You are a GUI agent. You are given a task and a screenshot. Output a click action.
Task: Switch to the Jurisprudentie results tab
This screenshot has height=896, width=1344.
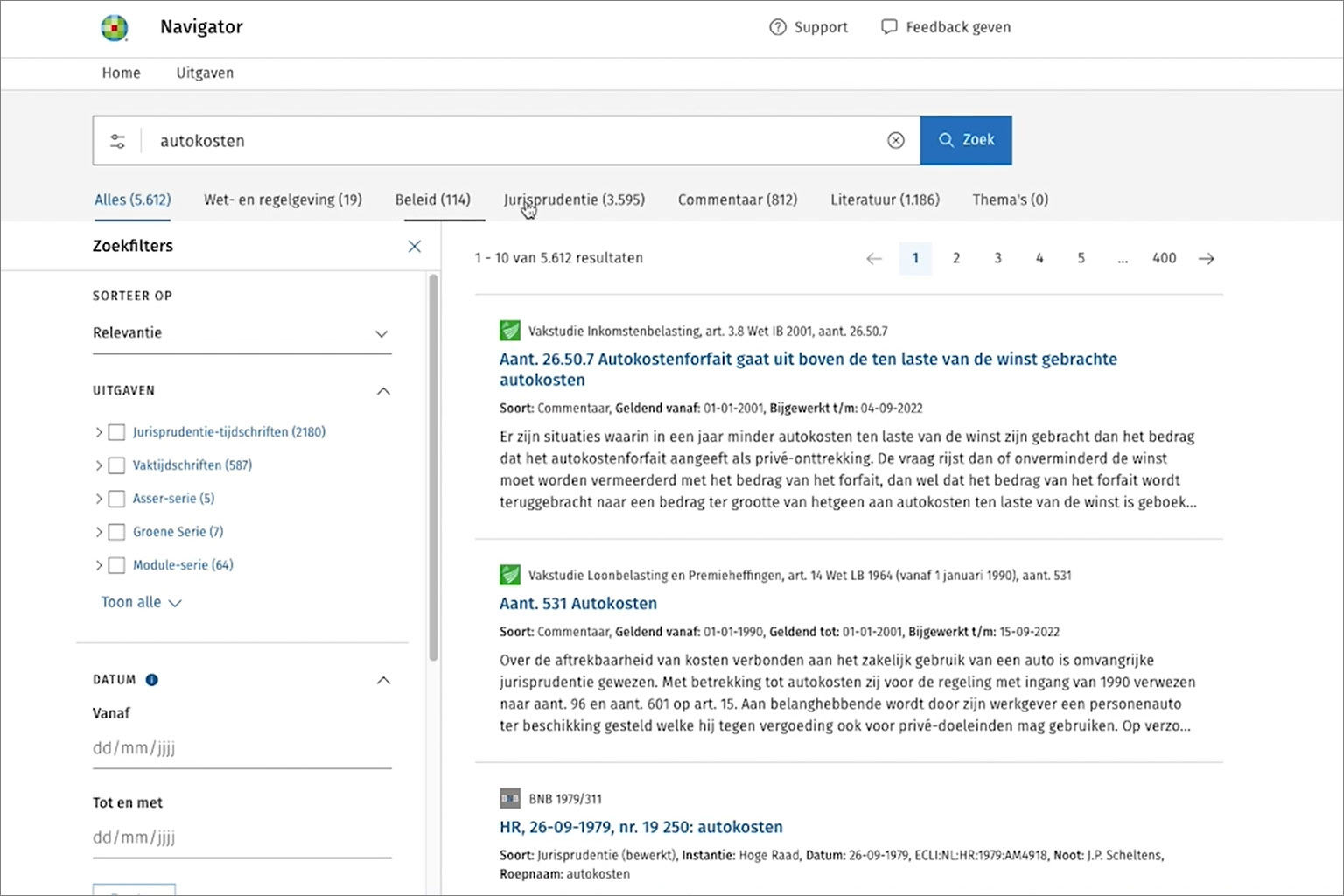pos(574,199)
